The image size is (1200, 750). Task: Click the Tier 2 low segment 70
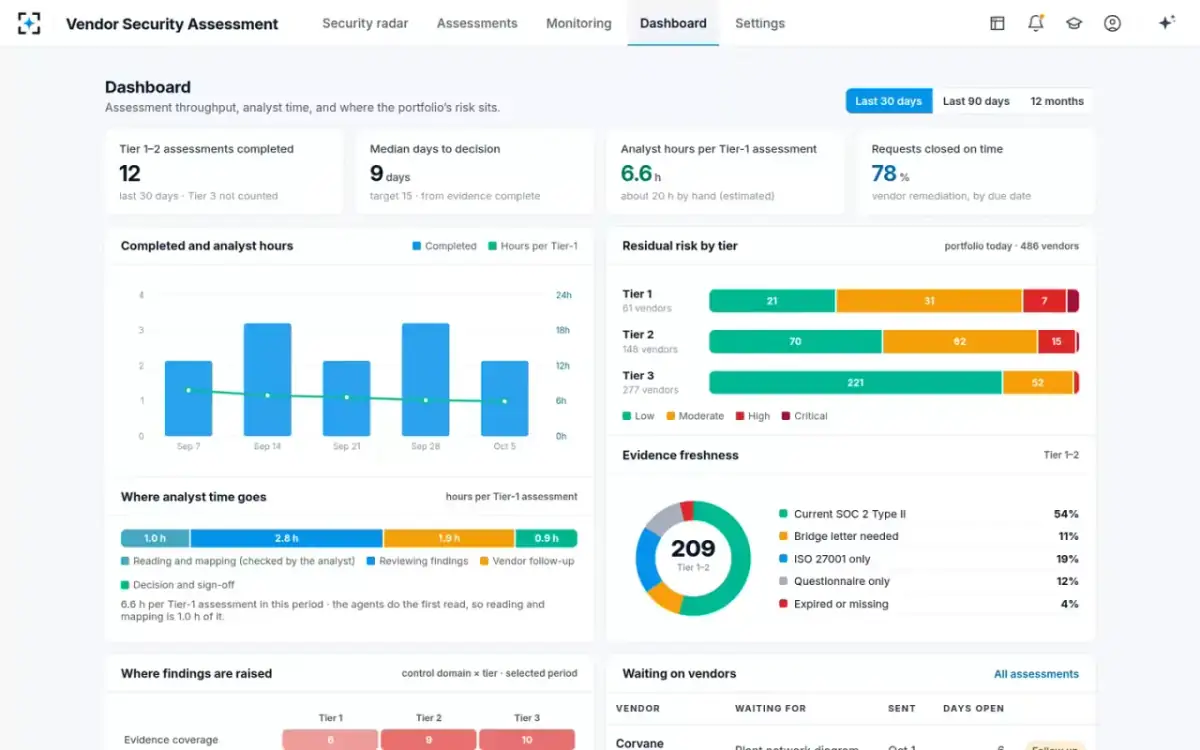[795, 342]
